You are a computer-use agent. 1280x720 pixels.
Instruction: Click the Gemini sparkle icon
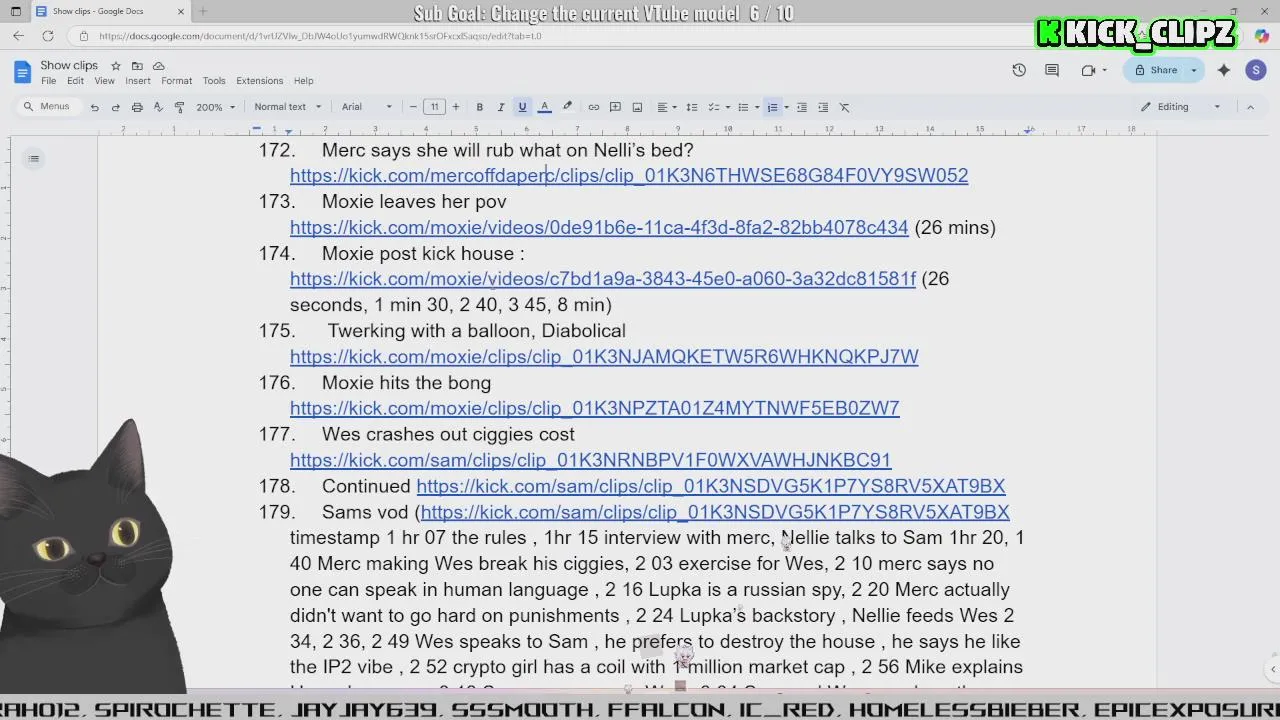click(1224, 70)
